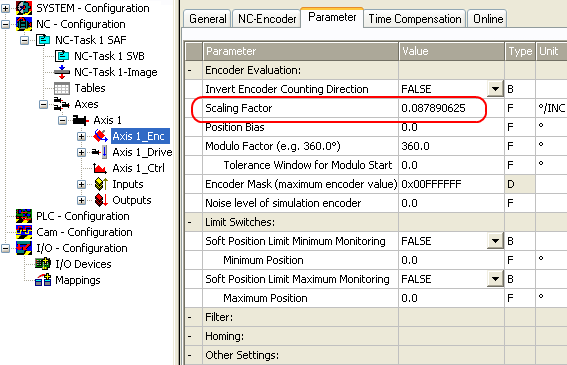Click the Value column header
The height and width of the screenshot is (365, 567).
point(452,51)
